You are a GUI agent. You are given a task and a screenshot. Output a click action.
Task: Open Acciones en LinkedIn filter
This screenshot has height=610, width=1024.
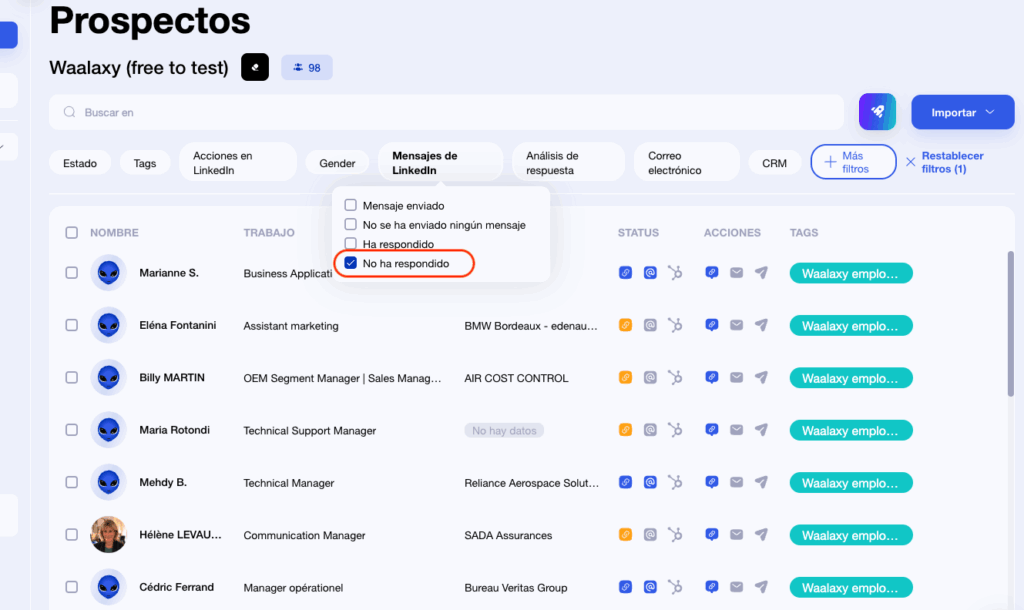[x=238, y=163]
